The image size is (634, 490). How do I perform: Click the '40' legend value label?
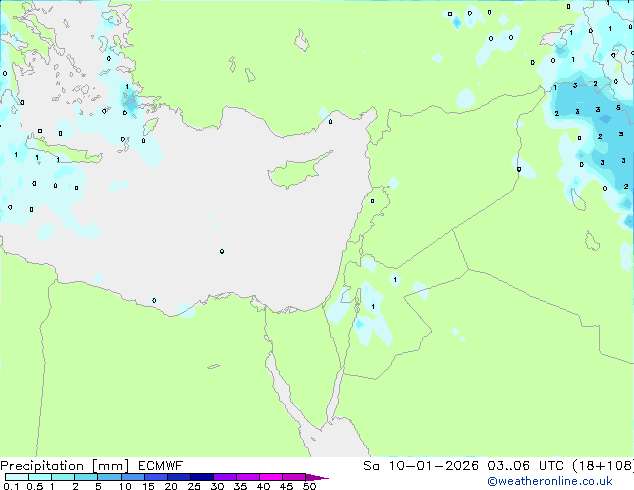pos(263,486)
